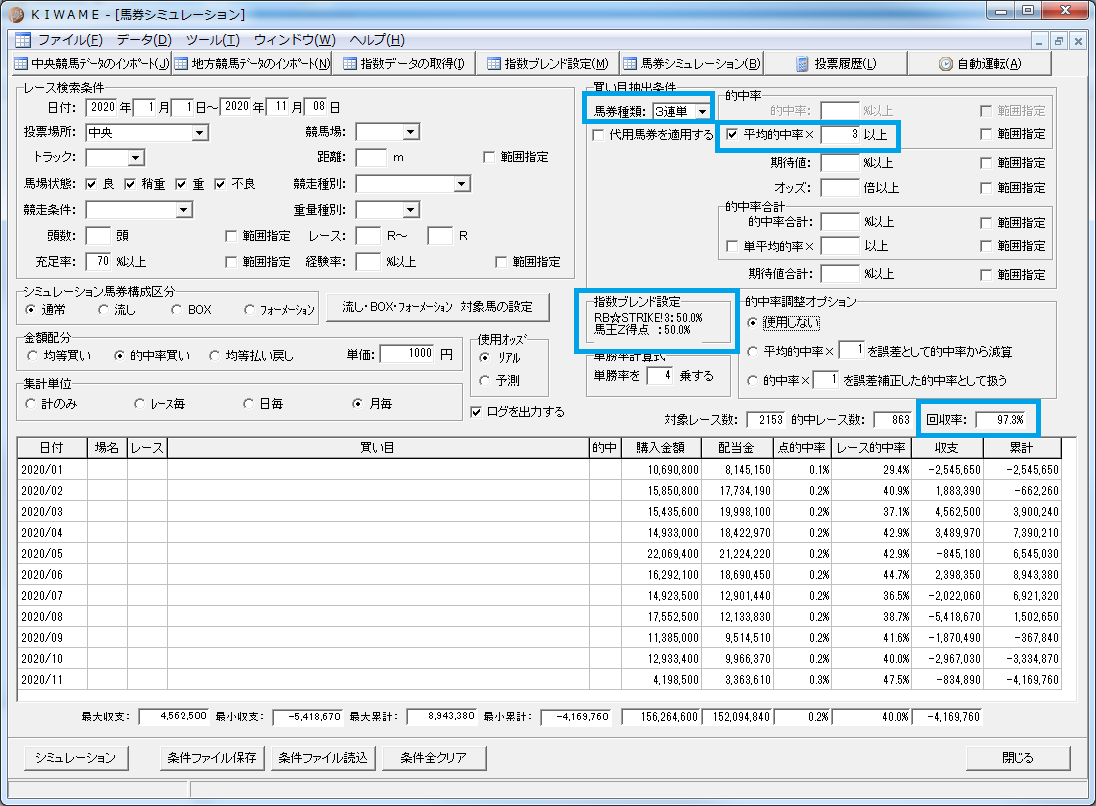Click 地方競馬データのインポート toolbar icon
The width and height of the screenshot is (1096, 806).
click(x=181, y=64)
